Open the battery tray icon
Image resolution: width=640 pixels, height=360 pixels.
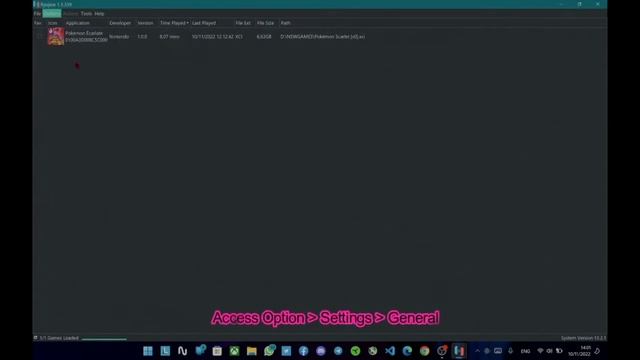(x=559, y=351)
